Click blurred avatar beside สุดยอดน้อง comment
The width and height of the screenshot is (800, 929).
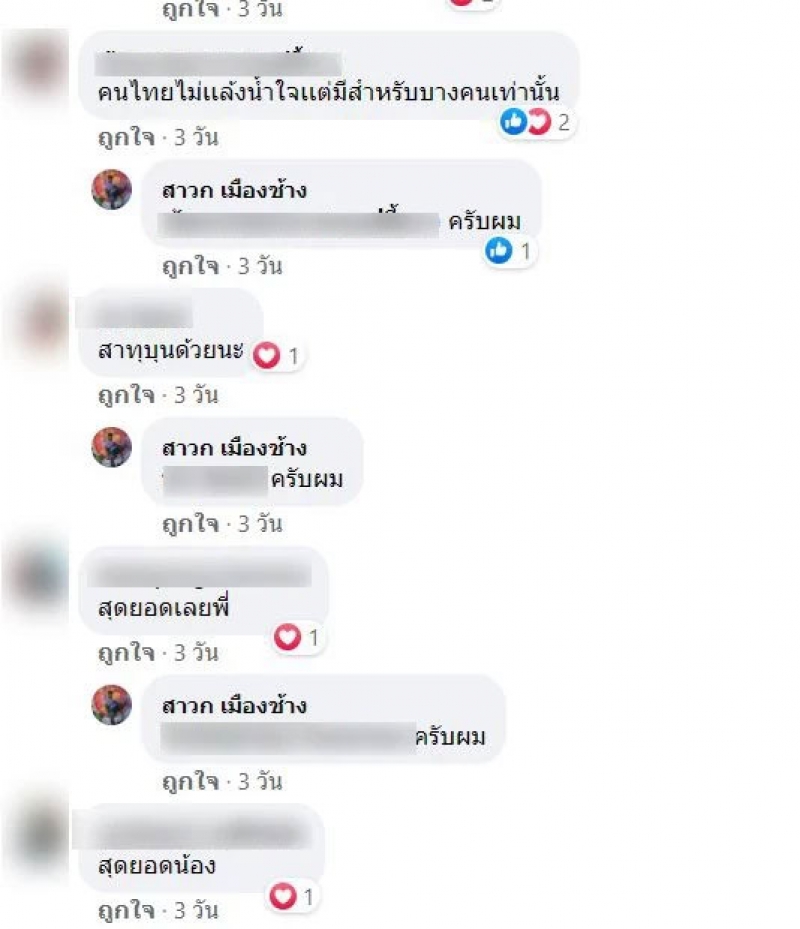point(36,837)
